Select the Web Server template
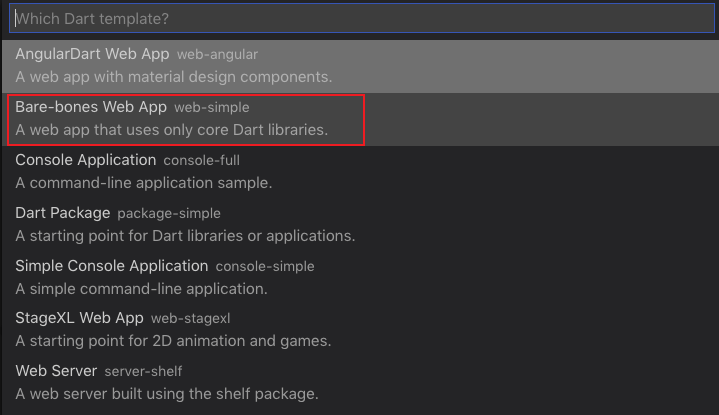This screenshot has width=719, height=415. point(360,382)
